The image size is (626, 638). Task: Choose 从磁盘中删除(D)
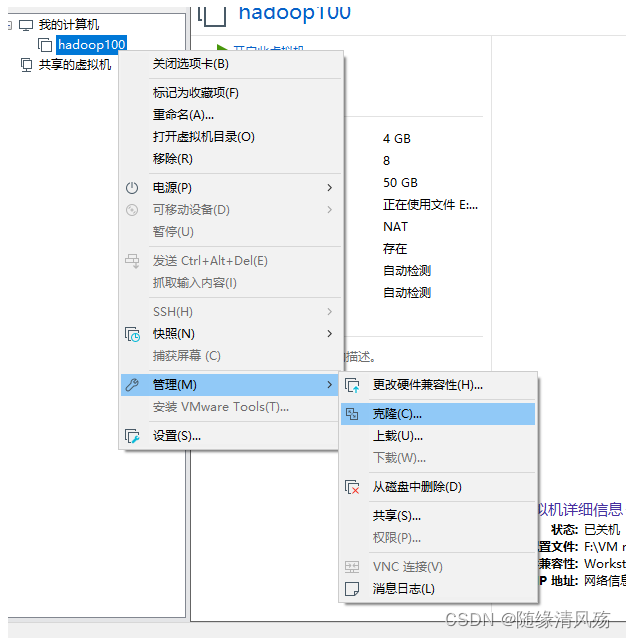pyautogui.click(x=438, y=487)
